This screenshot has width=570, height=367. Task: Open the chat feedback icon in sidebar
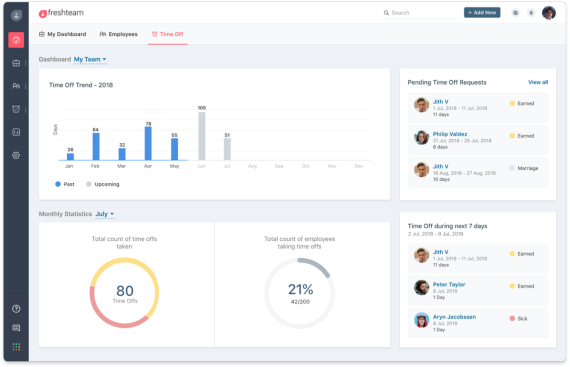tap(16, 328)
